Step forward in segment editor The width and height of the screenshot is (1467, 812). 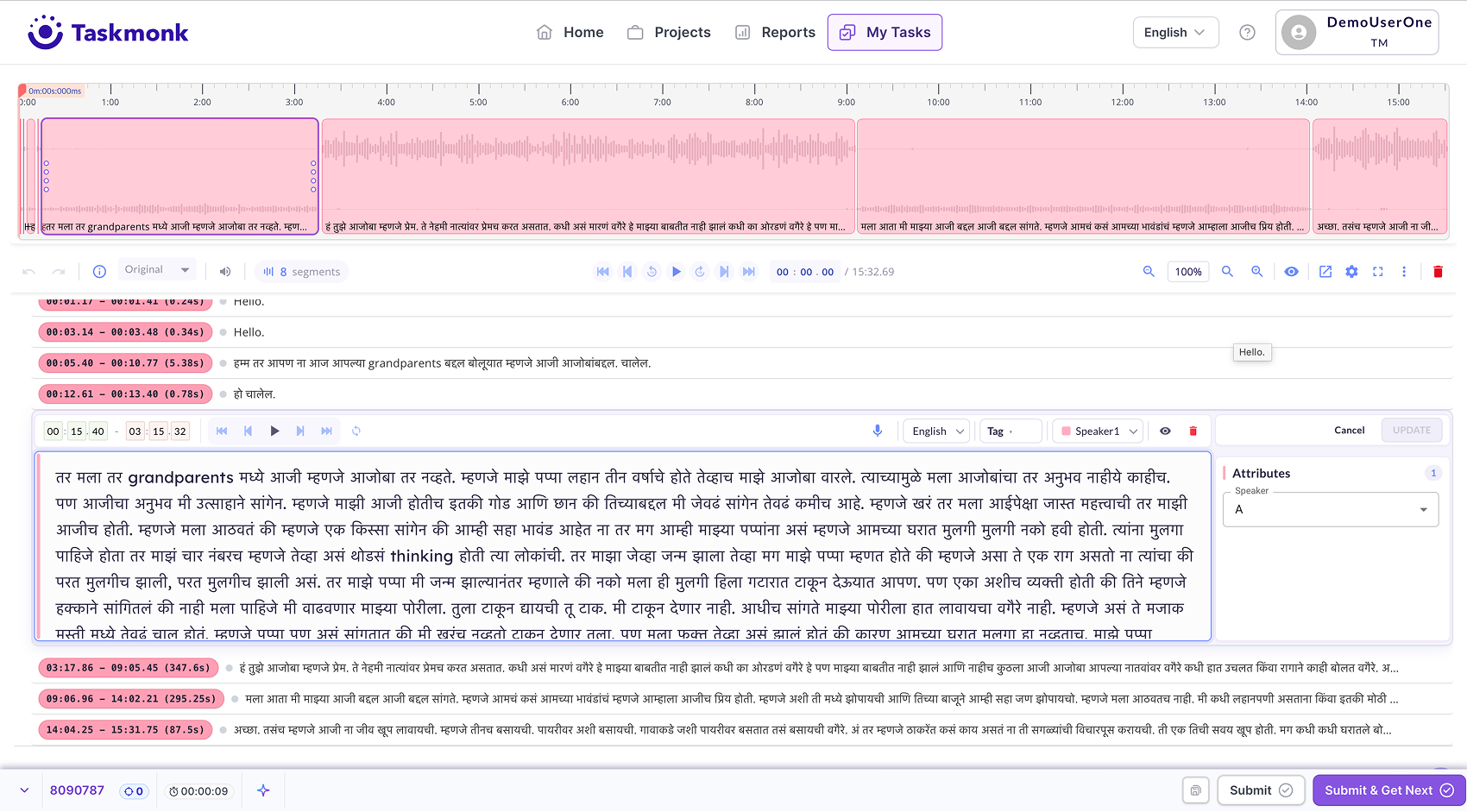[300, 431]
